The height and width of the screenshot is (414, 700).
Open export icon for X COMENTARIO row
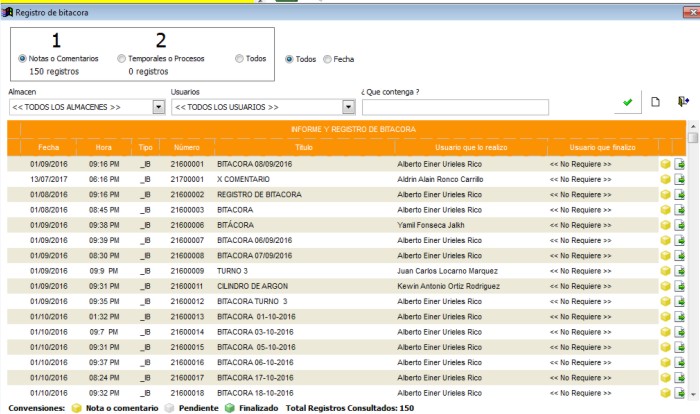(679, 179)
